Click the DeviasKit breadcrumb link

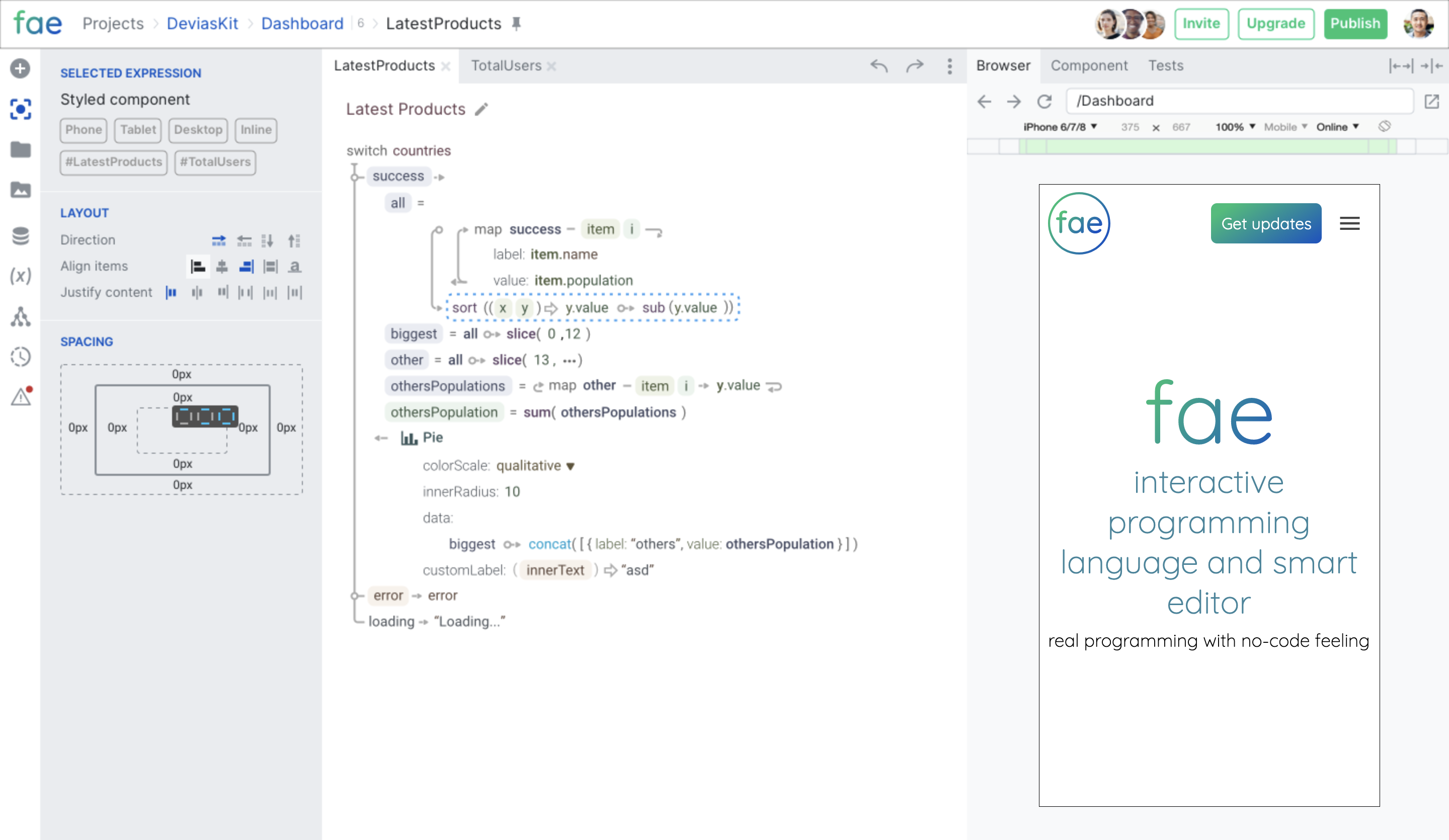202,24
